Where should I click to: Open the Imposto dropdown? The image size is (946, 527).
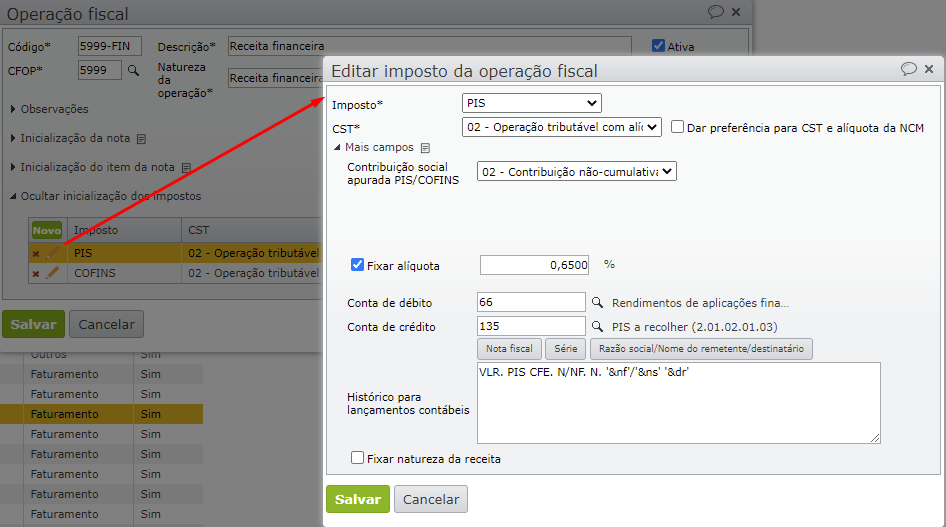[x=532, y=103]
